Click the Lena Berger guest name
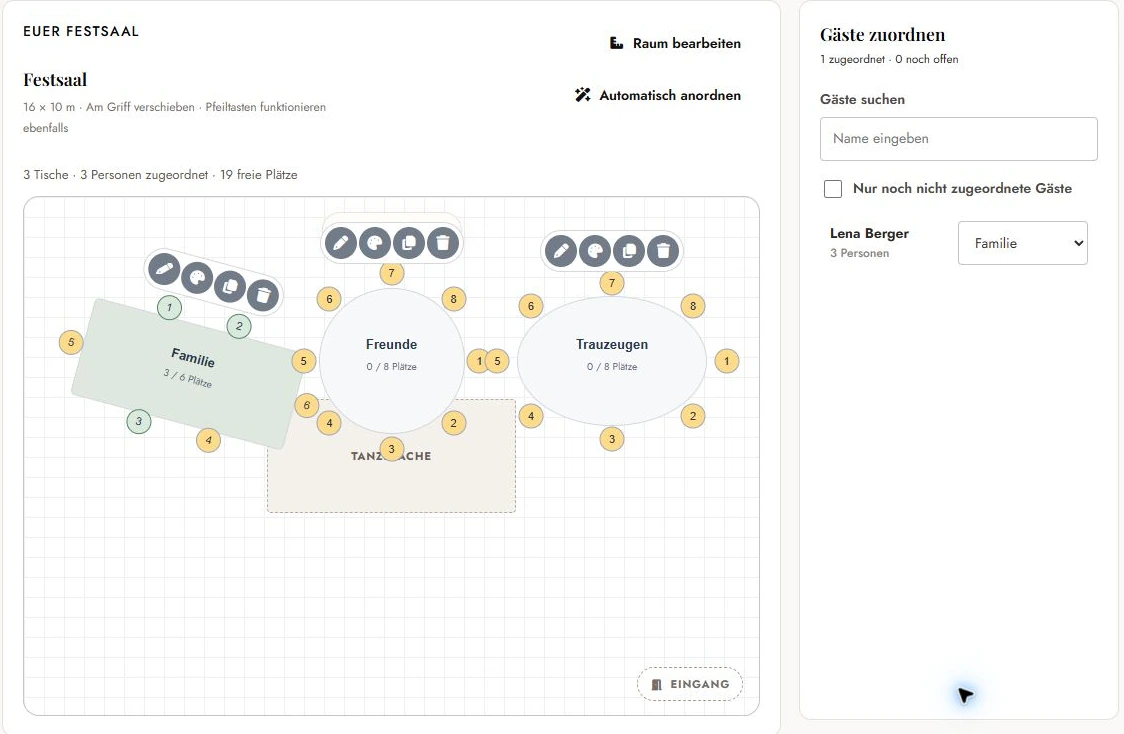Viewport: 1124px width, 734px height. [x=869, y=233]
